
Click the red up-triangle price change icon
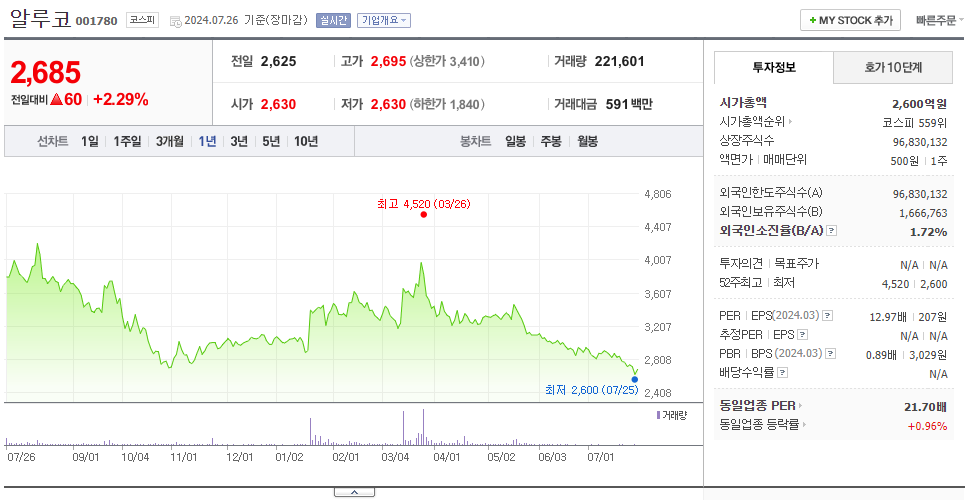[x=56, y=99]
